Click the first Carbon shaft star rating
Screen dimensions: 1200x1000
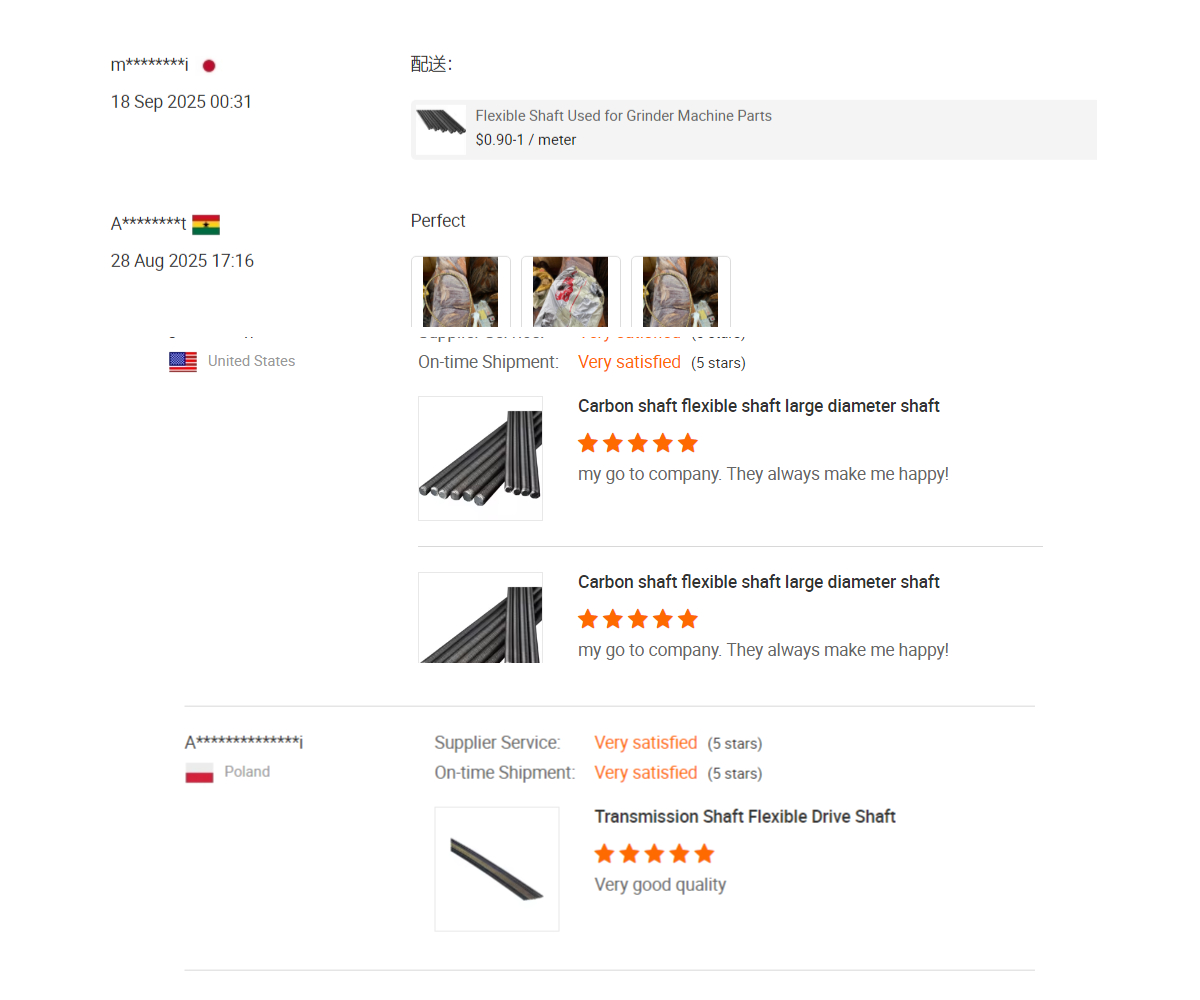click(x=638, y=443)
